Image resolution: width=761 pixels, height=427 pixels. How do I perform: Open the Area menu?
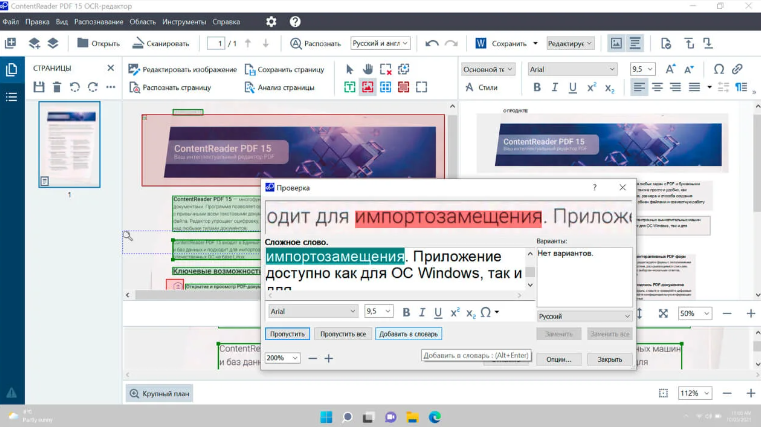click(143, 21)
